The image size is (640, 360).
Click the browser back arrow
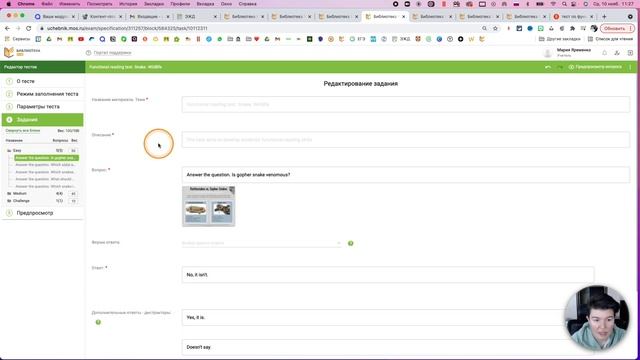[7, 28]
